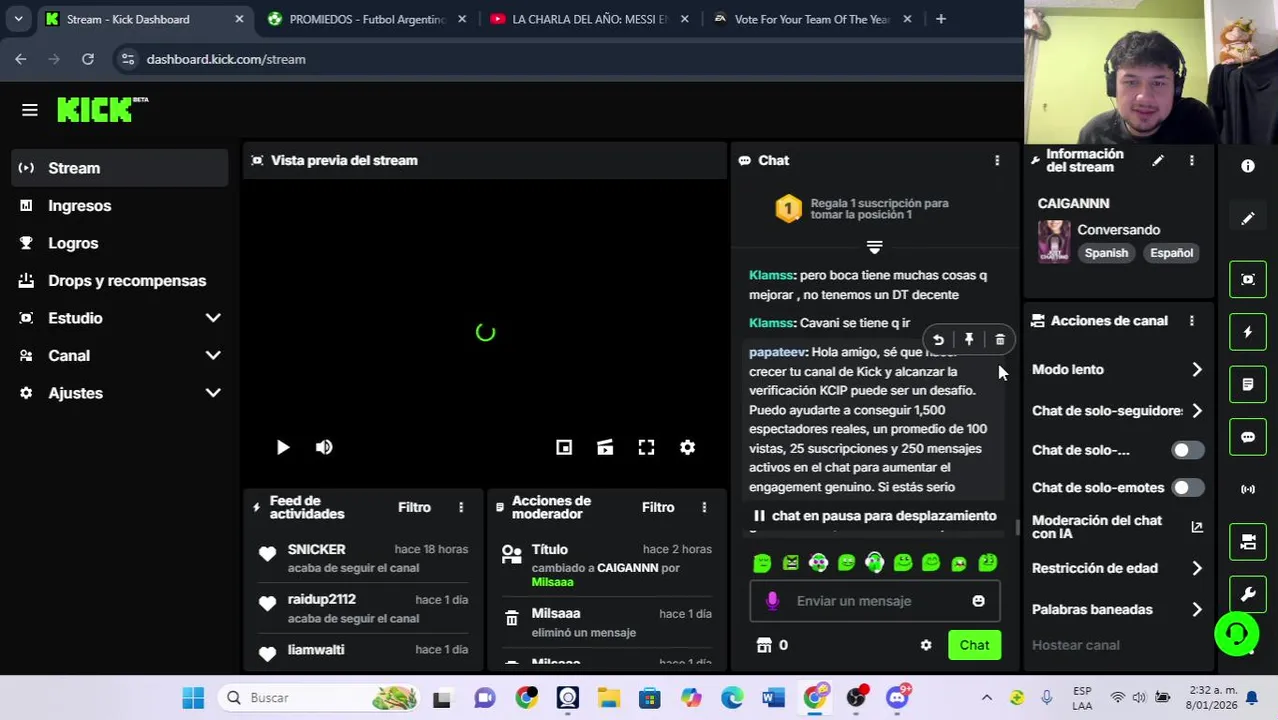This screenshot has height=720, width=1278.
Task: Toggle the wrench channel actions widget
Action: (1248, 594)
